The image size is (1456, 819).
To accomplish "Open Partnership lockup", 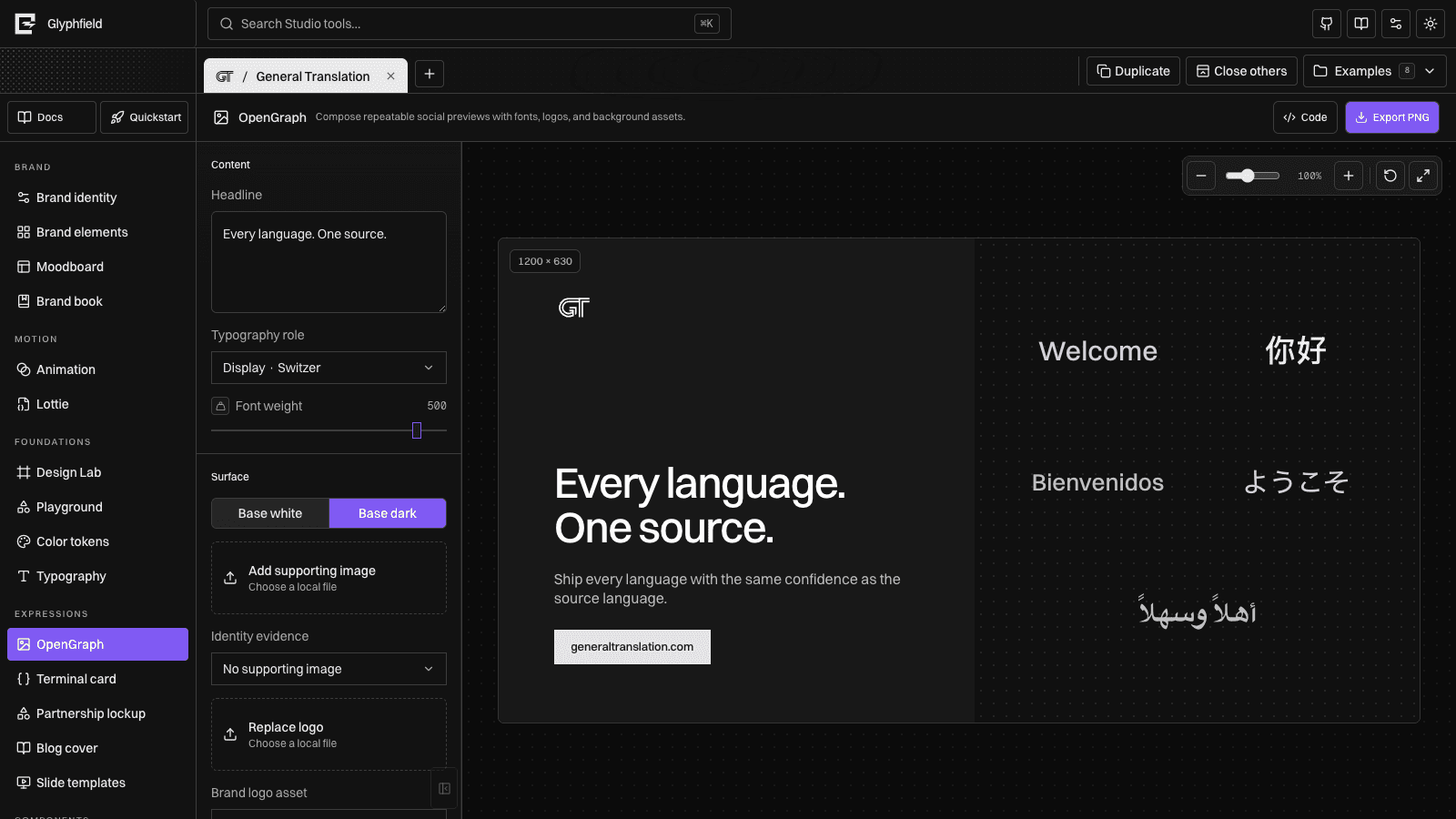I will (97, 713).
